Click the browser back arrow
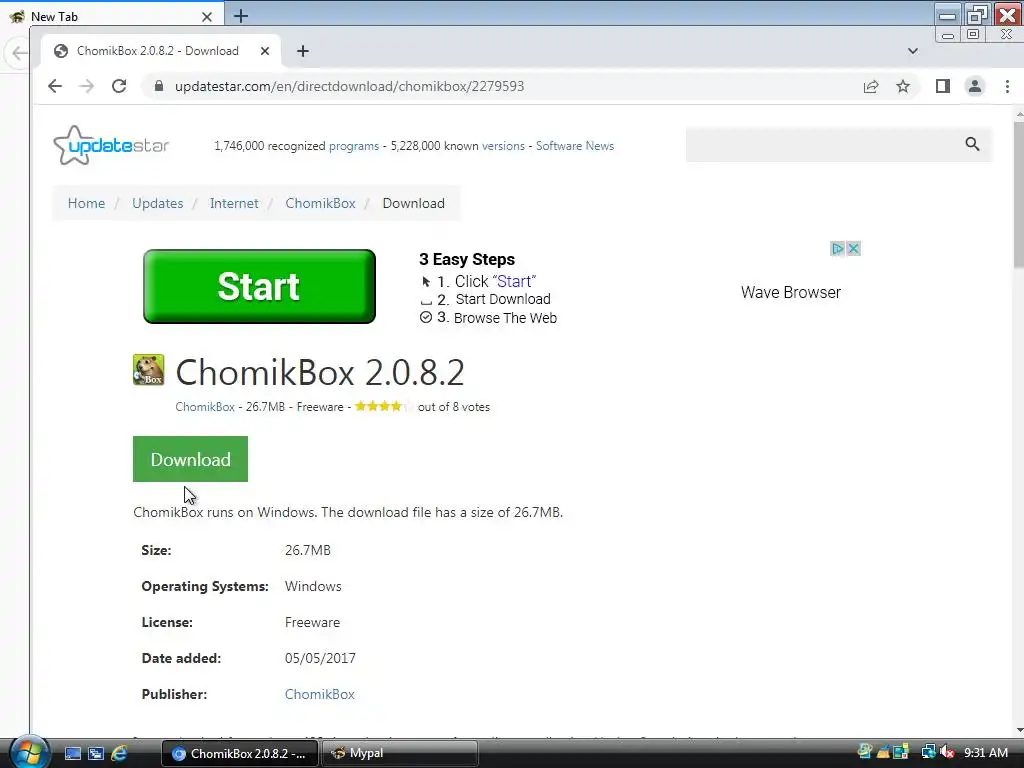Viewport: 1024px width, 768px height. 55,86
